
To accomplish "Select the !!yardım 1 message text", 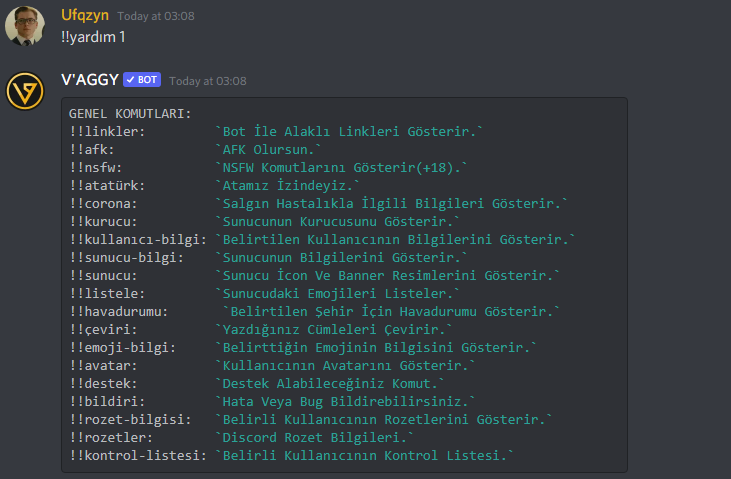I will coord(93,37).
